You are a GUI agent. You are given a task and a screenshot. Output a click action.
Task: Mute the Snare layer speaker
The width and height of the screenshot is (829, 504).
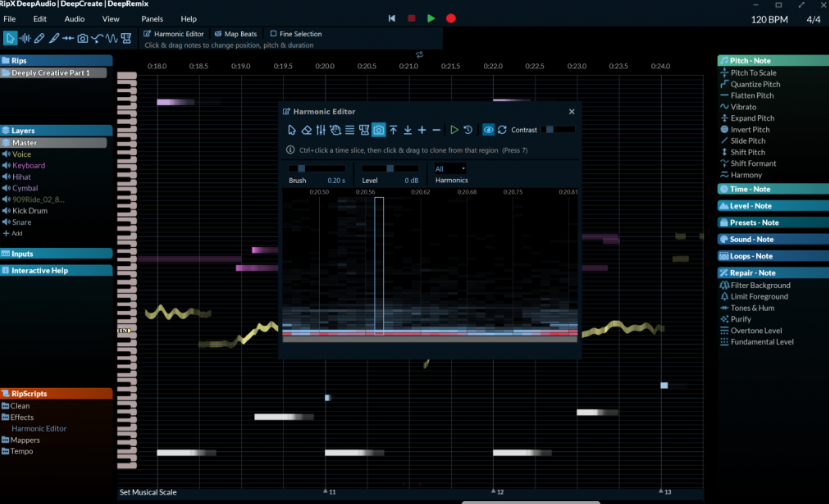click(6, 222)
